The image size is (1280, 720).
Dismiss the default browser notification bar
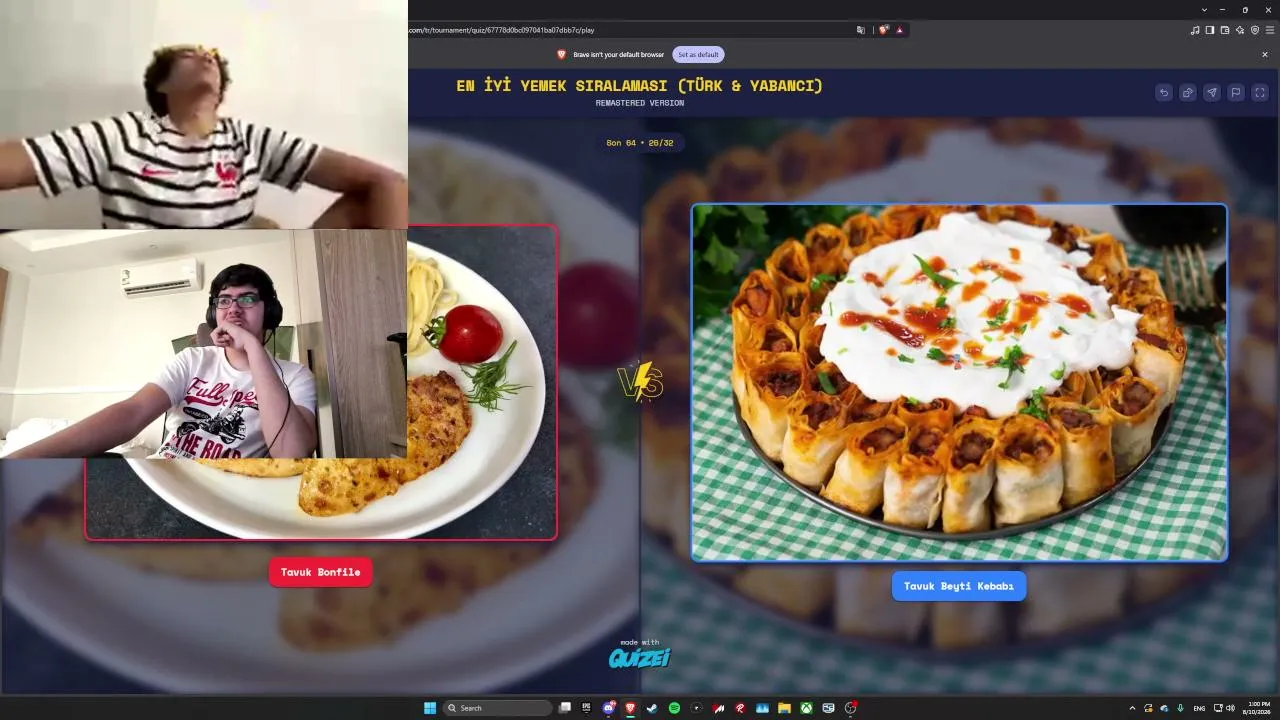tap(1265, 54)
